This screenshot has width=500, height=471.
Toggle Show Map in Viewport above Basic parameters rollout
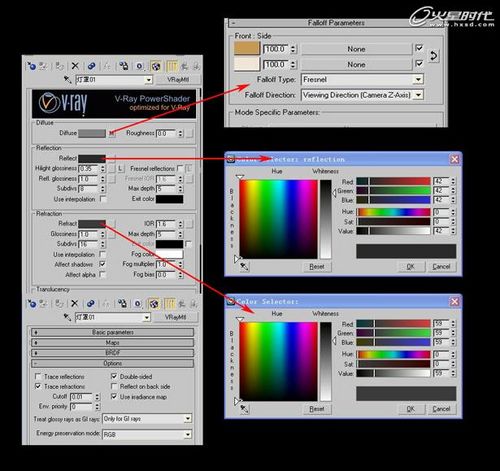click(x=154, y=304)
